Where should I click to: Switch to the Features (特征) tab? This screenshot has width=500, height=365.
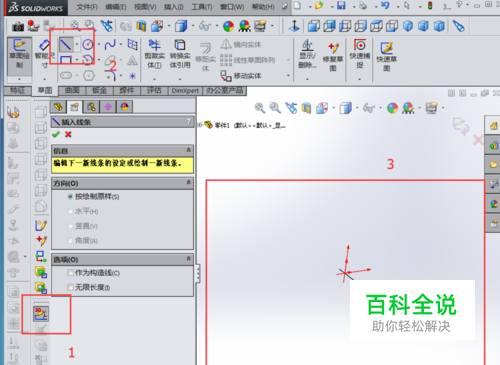point(18,90)
